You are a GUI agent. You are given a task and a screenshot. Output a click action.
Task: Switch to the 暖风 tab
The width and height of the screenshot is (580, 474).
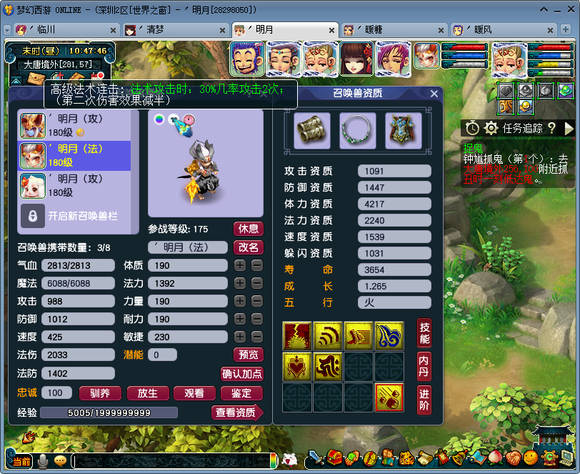(503, 30)
